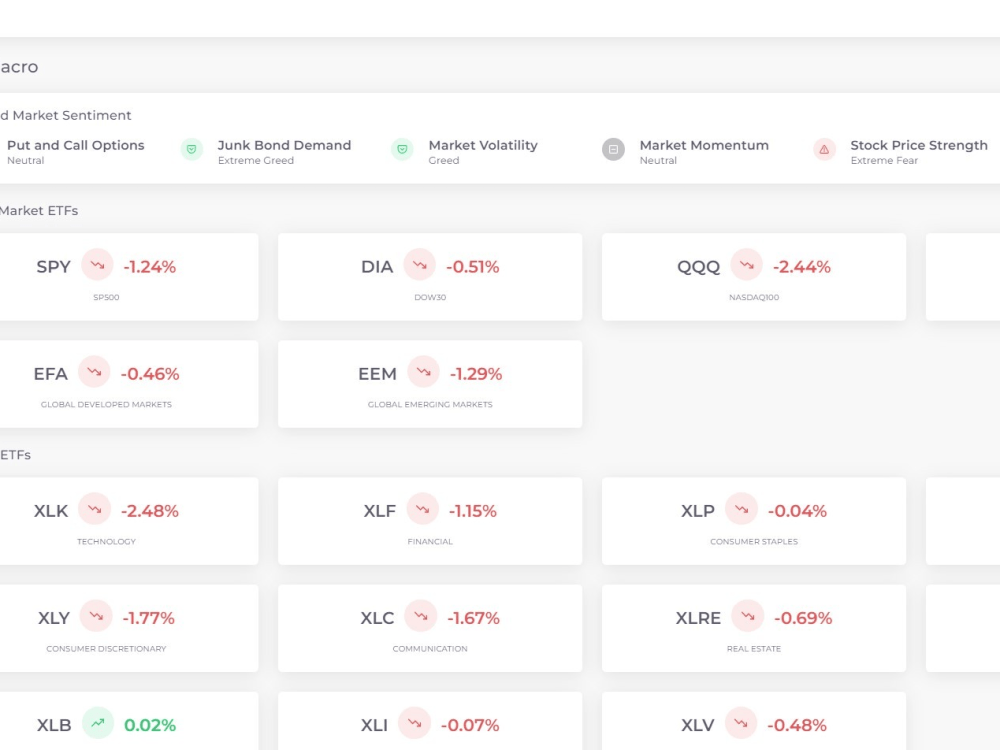Click the SPY downtrend arrow icon
The width and height of the screenshot is (1000, 750).
(98, 265)
